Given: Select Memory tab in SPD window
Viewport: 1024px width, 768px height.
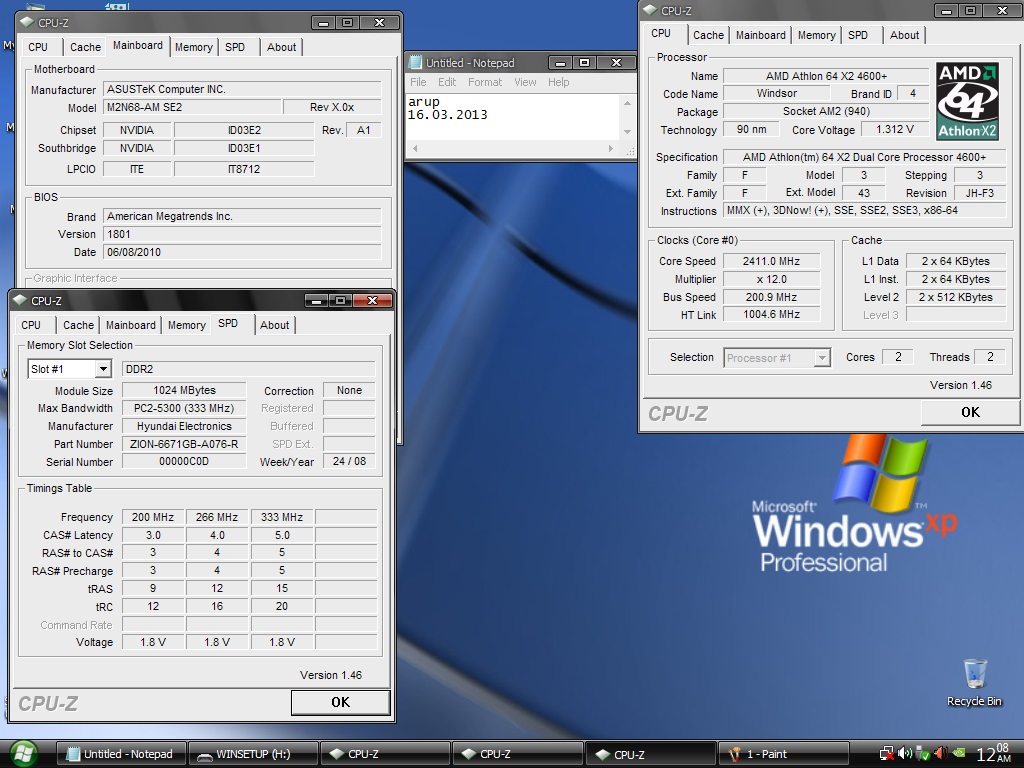Looking at the screenshot, I should pos(187,325).
